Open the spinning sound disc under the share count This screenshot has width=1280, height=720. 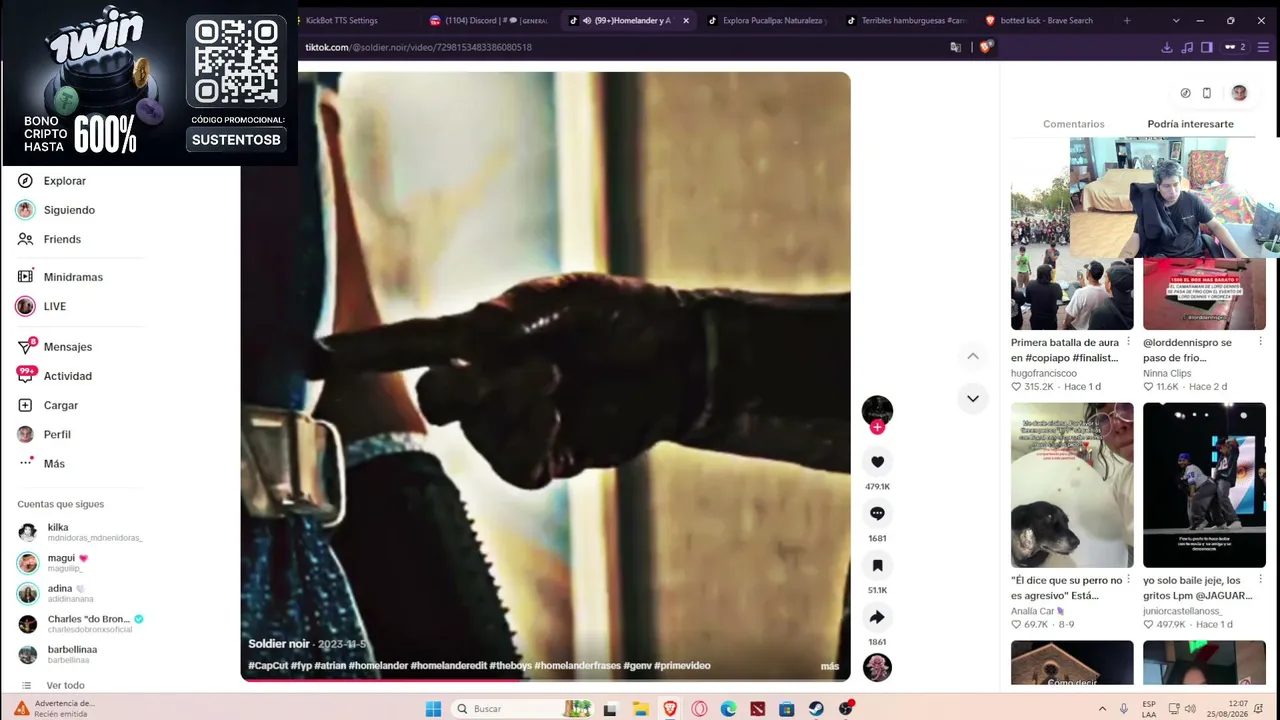[x=877, y=667]
